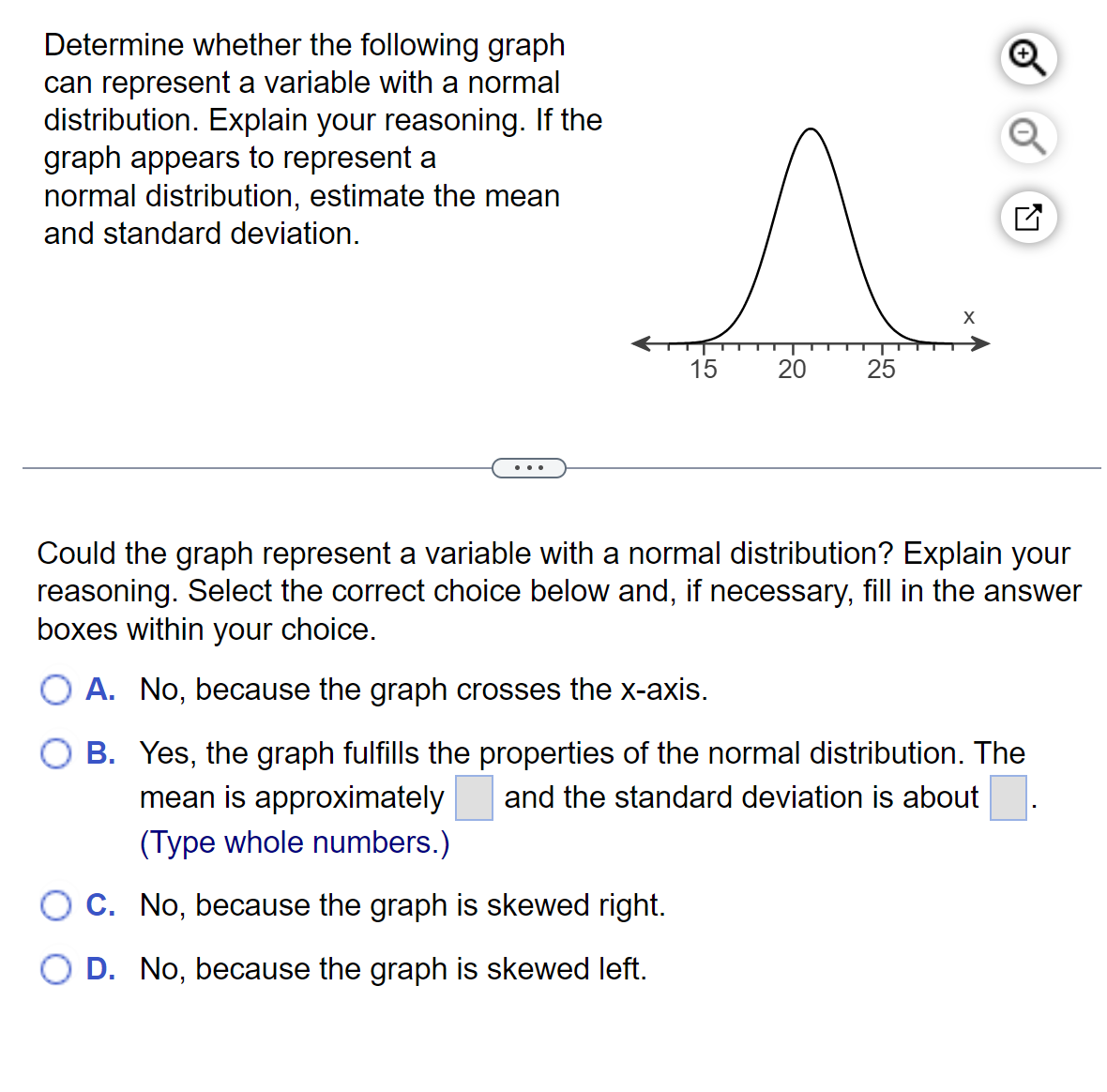Click the three-dot collapse handle
This screenshot has width=1107, height=1092.
tap(528, 466)
